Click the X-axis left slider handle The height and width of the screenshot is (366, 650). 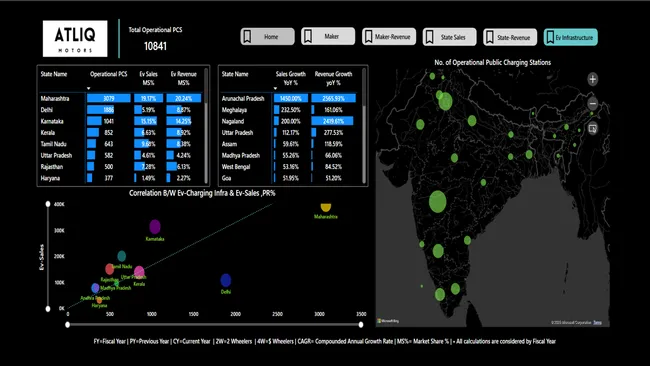pos(68,325)
